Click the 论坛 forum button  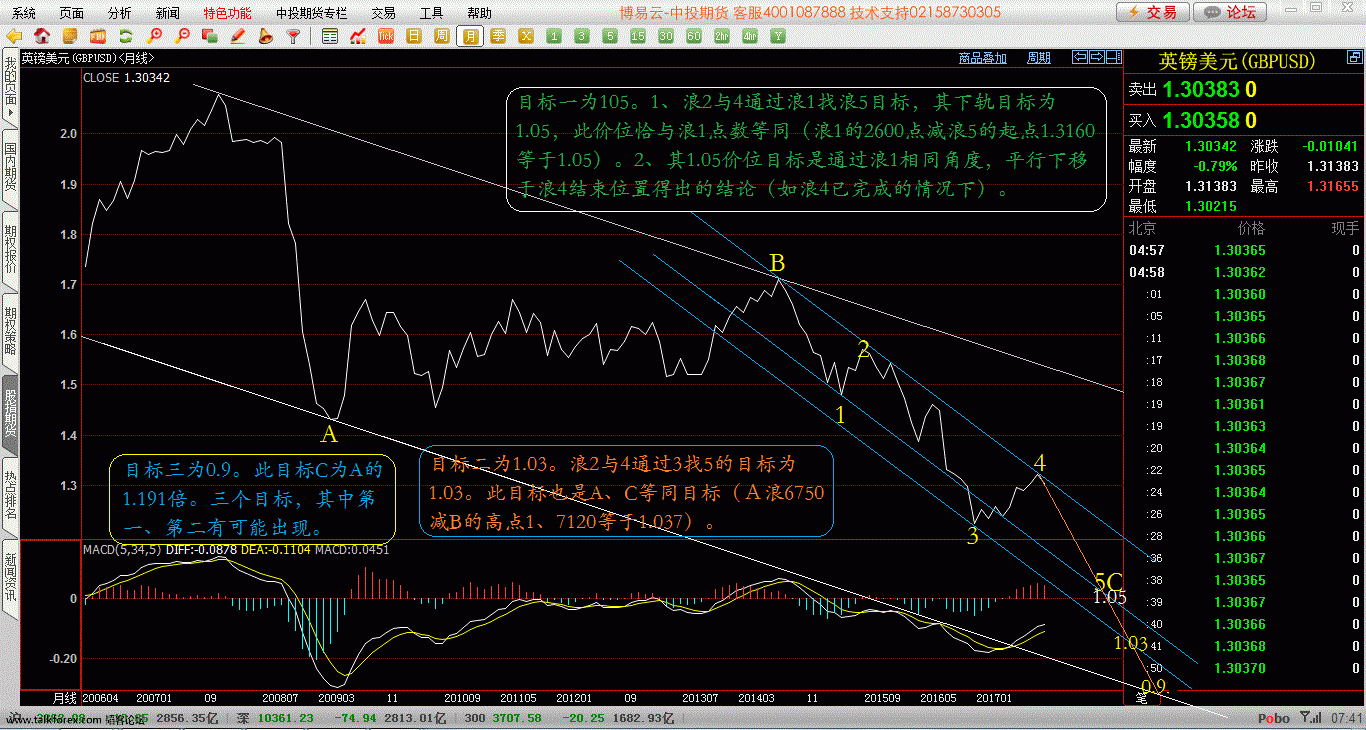pyautogui.click(x=1230, y=12)
